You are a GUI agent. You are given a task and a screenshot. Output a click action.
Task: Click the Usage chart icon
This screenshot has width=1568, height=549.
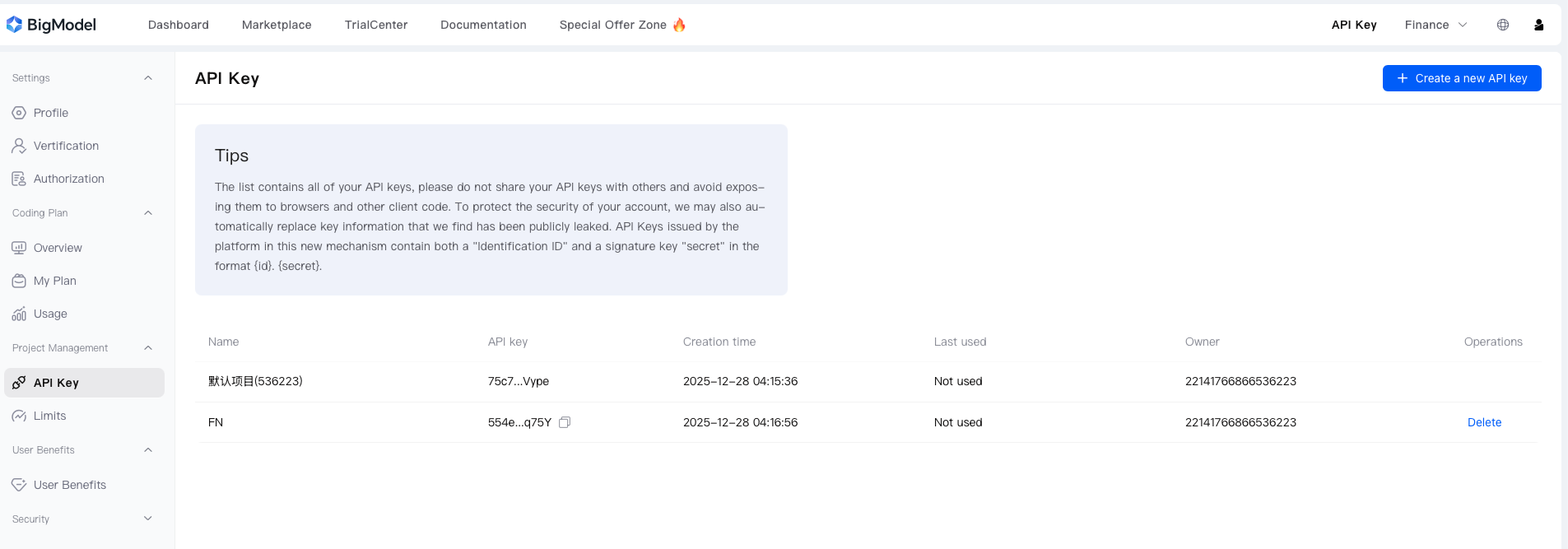coord(19,314)
